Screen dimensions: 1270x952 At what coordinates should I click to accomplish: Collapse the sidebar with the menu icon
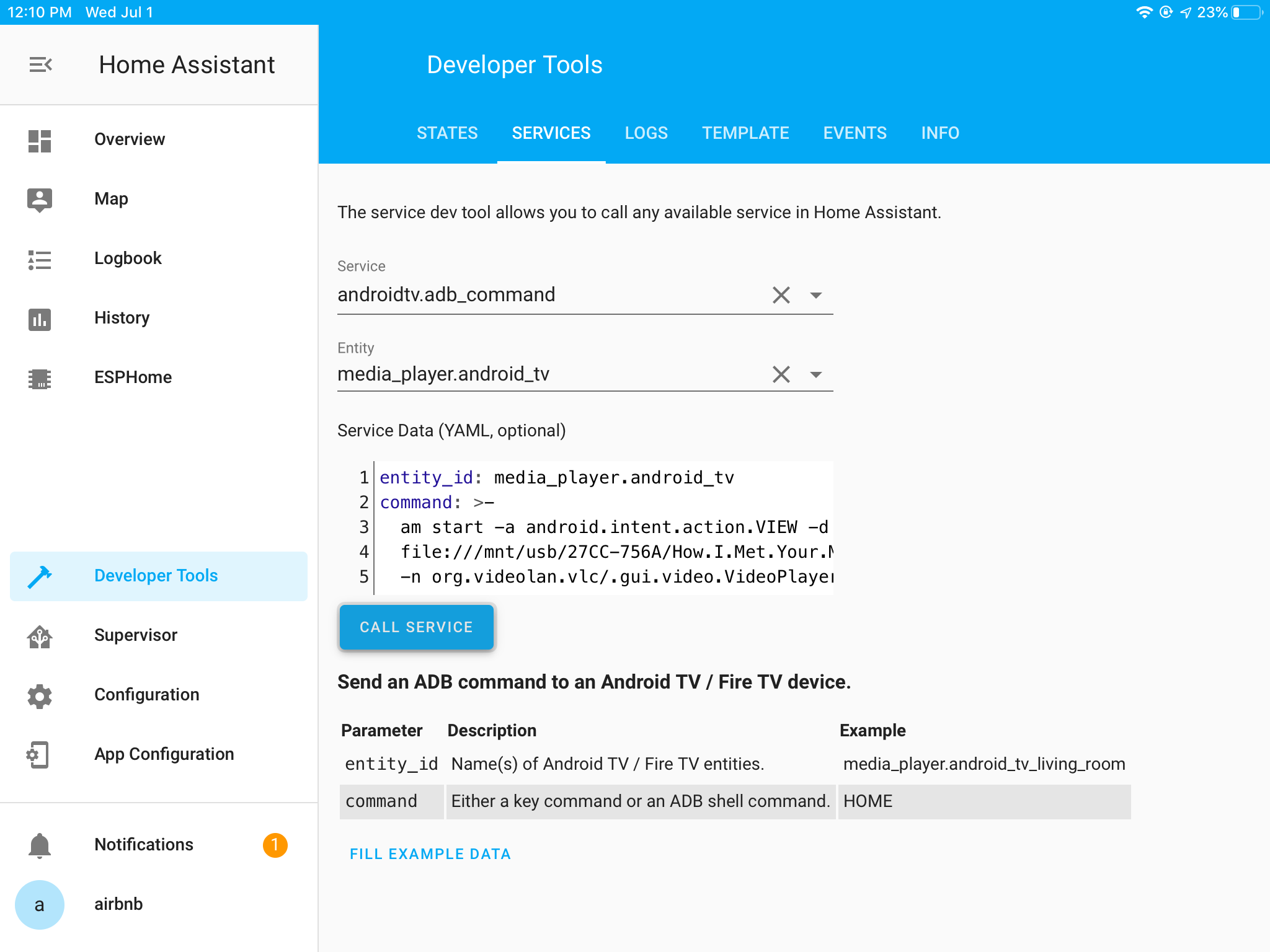pos(40,64)
